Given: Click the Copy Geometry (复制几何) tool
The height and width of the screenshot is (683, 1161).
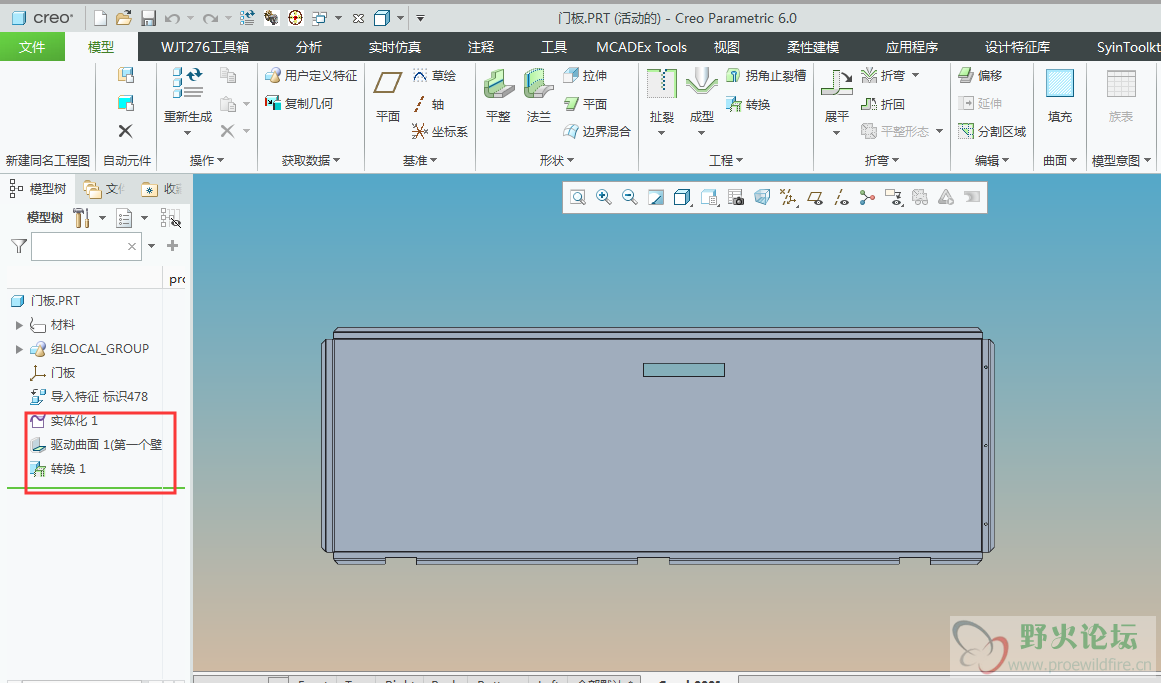Looking at the screenshot, I should [x=299, y=103].
